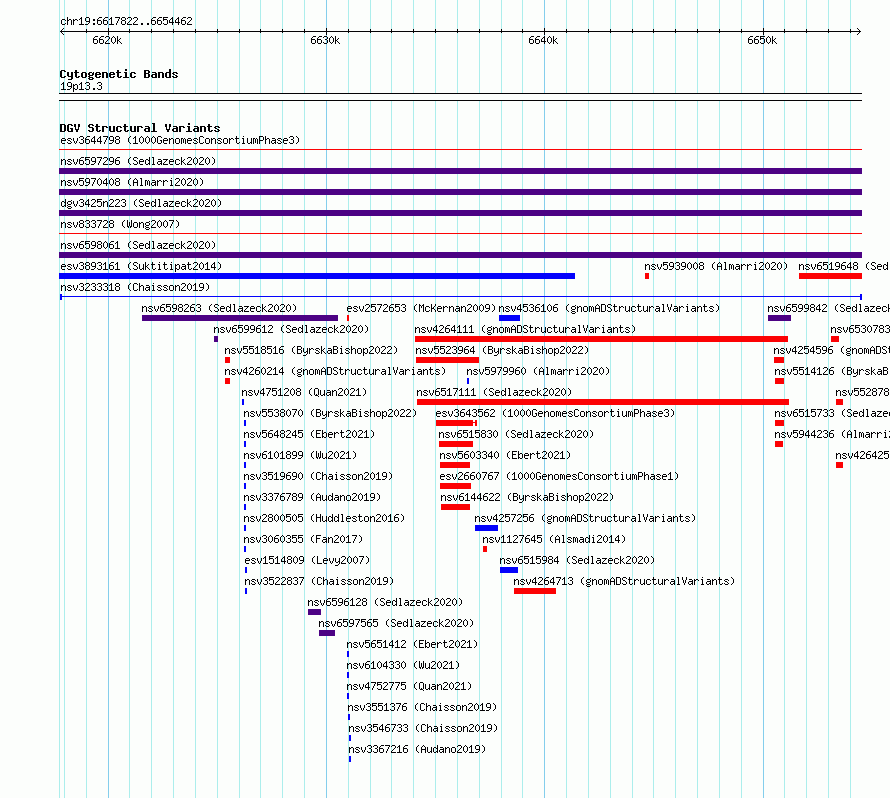The width and height of the screenshot is (890, 798).
Task: Open nsv833728 (Wong2007) variant entry
Action: pyautogui.click(x=120, y=224)
